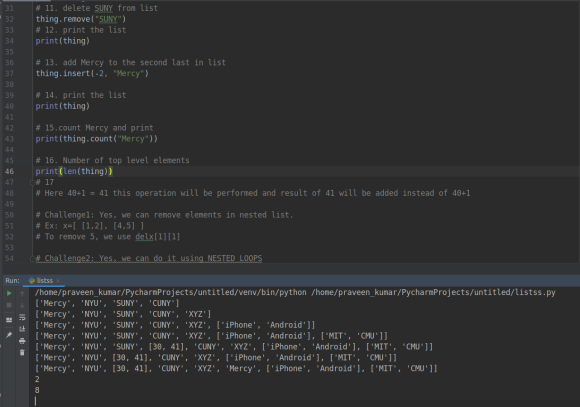The width and height of the screenshot is (580, 407).
Task: Restore the Run panel layout
Action: pyautogui.click(x=9, y=320)
